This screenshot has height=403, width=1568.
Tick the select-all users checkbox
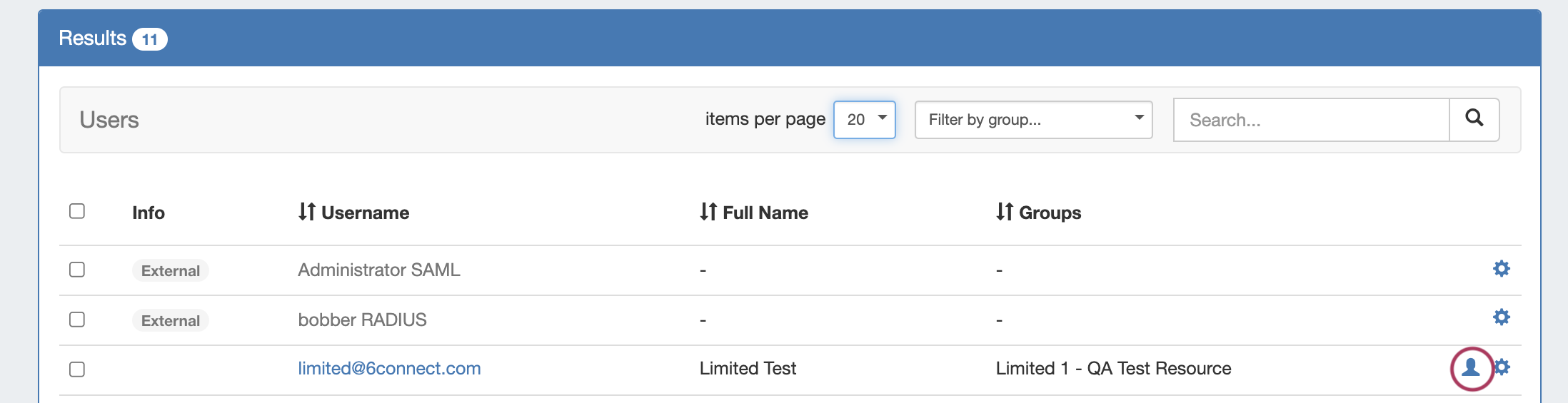click(77, 211)
